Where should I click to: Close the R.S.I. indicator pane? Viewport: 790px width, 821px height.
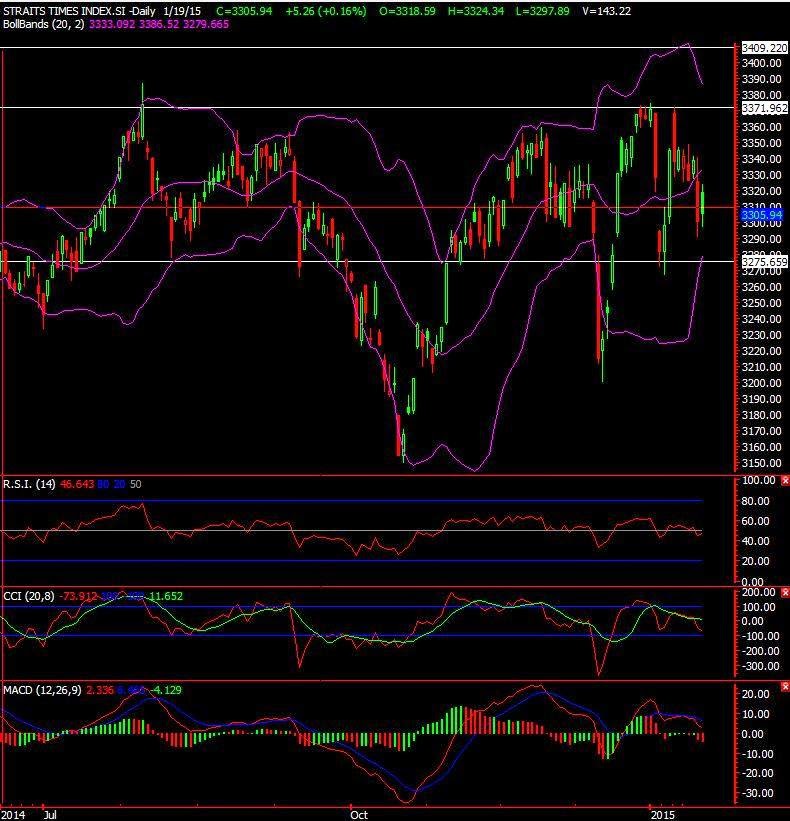tap(785, 480)
